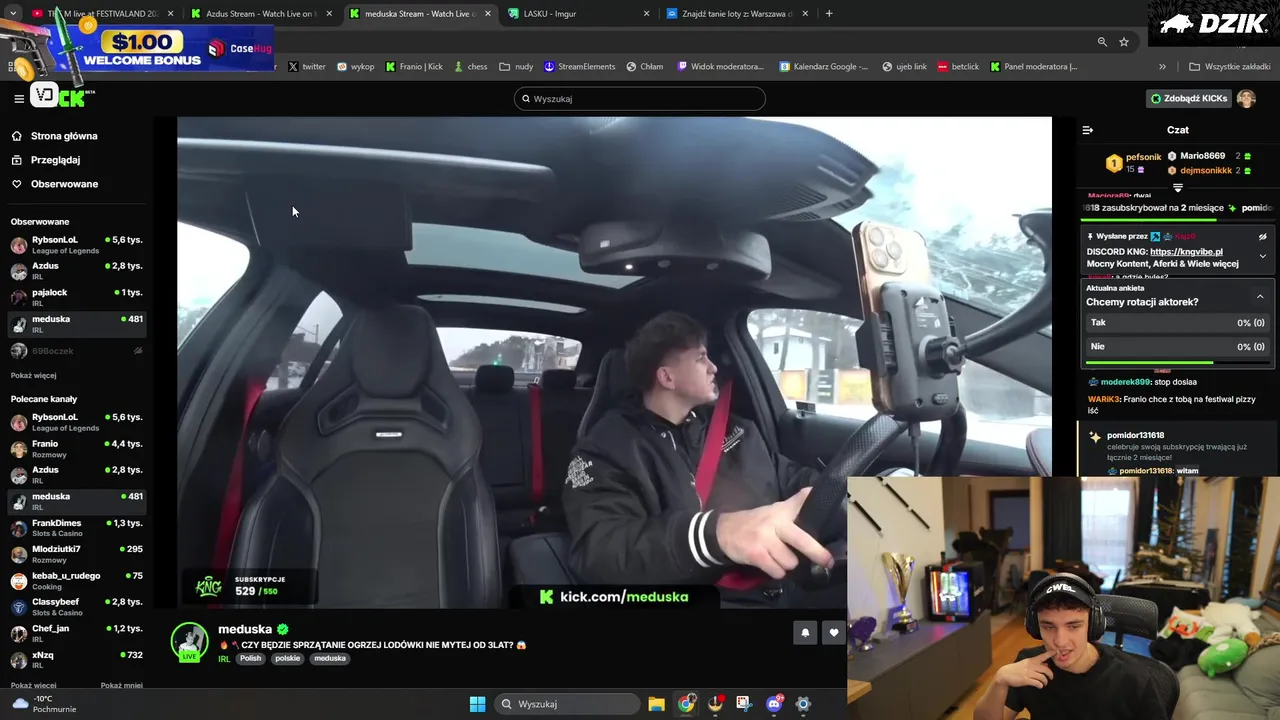Bookmark page with star icon
Viewport: 1280px width, 720px height.
[x=1124, y=42]
